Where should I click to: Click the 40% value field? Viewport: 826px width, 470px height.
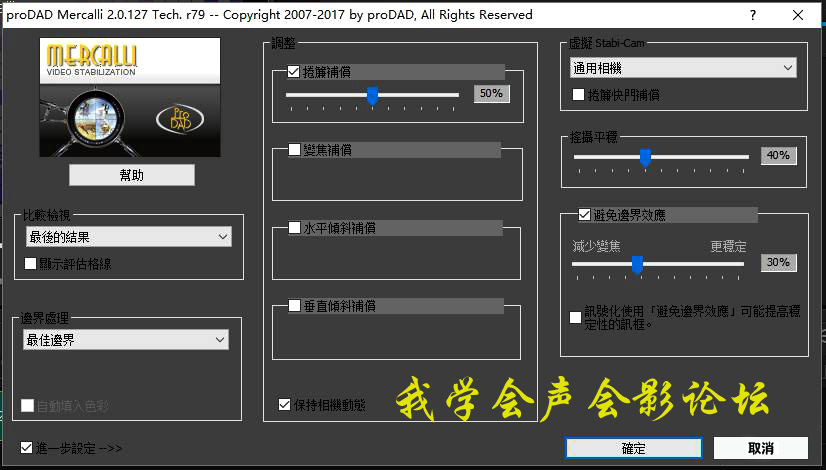(779, 155)
